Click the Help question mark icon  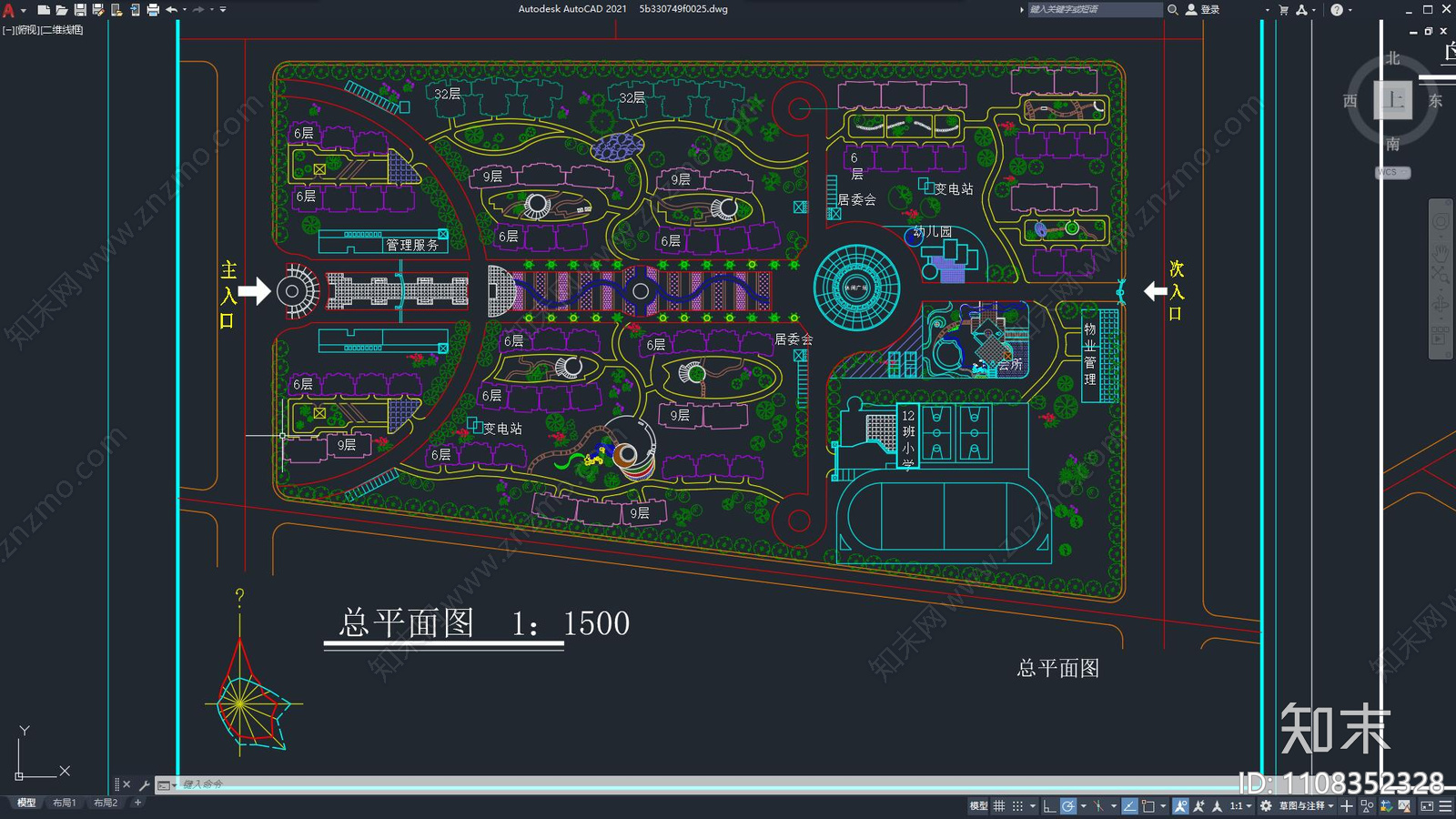tap(1336, 10)
